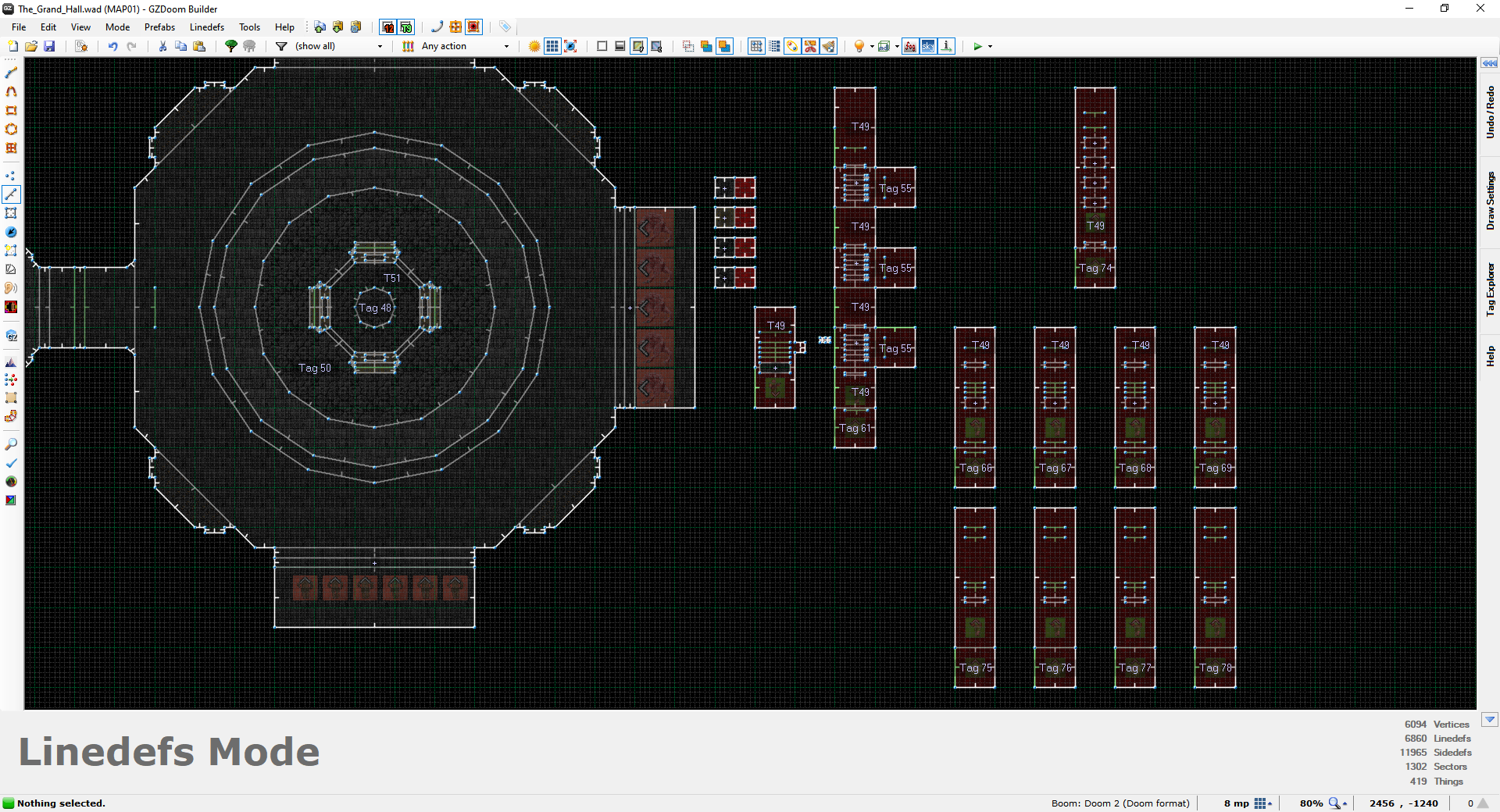Image resolution: width=1500 pixels, height=812 pixels.
Task: Open GZDoom Visual mode GZ icon
Action: pos(11,336)
